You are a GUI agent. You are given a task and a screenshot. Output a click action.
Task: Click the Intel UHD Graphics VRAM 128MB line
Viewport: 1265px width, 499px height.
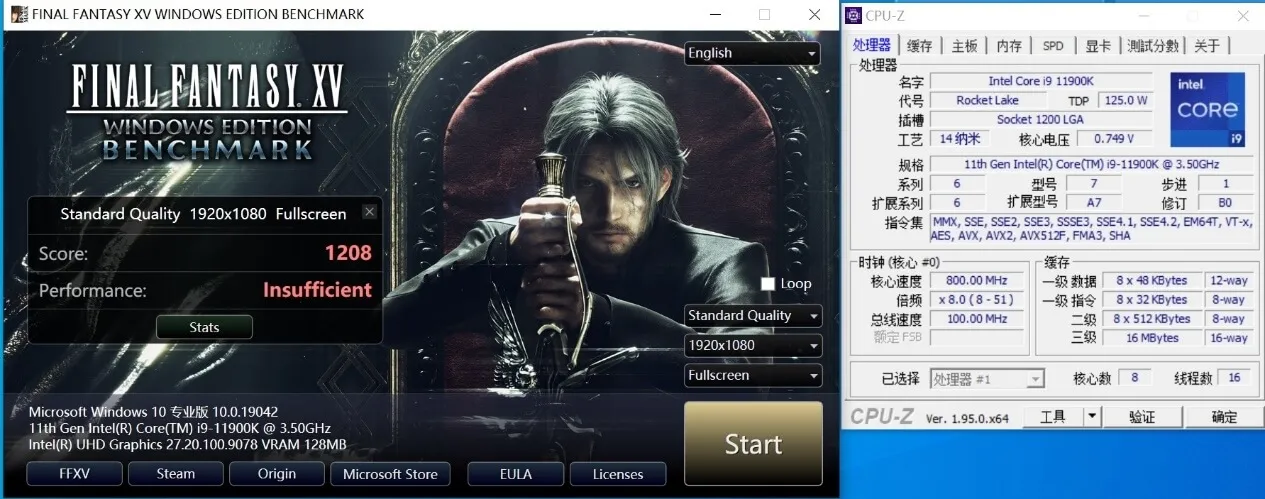coord(187,443)
